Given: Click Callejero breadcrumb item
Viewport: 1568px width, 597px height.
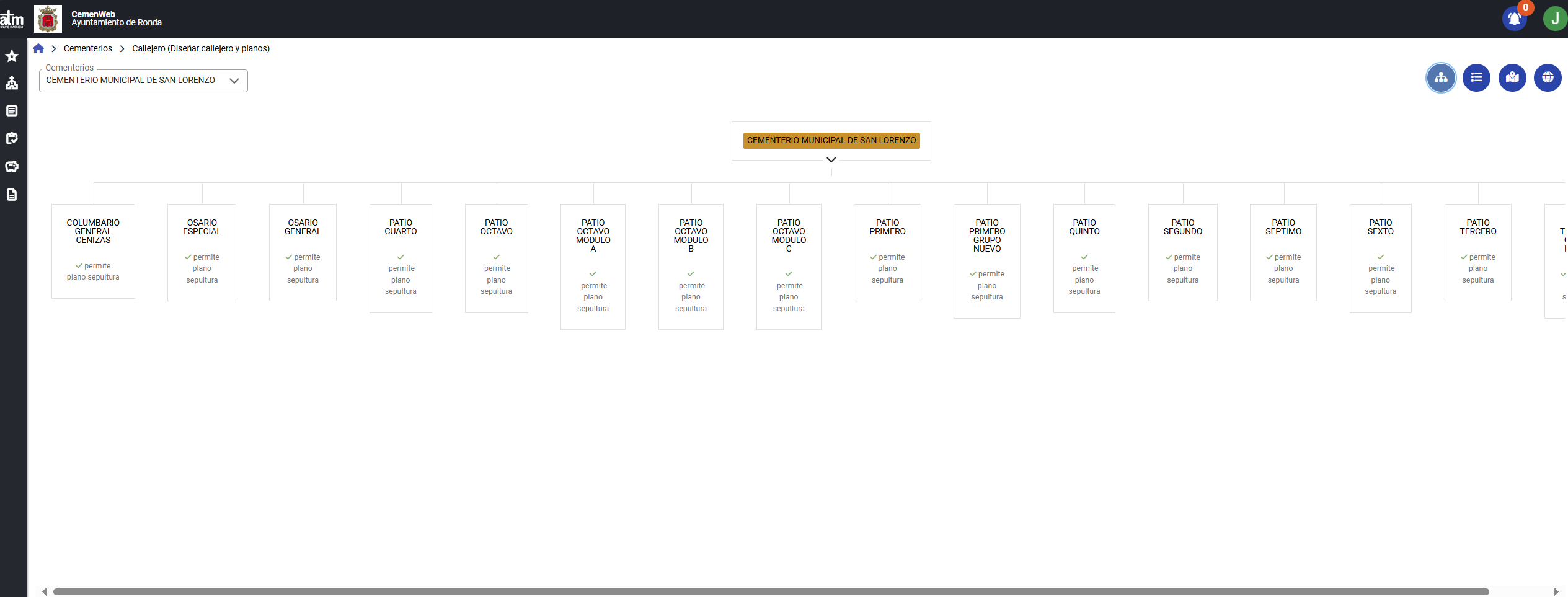Looking at the screenshot, I should tap(201, 48).
